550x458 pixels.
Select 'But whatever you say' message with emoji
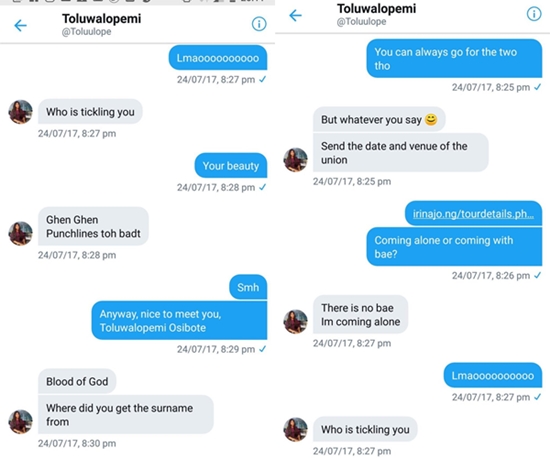[379, 120]
